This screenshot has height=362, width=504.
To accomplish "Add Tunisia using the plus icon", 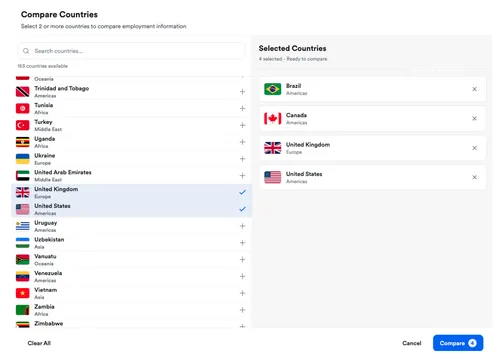I will pyautogui.click(x=242, y=108).
